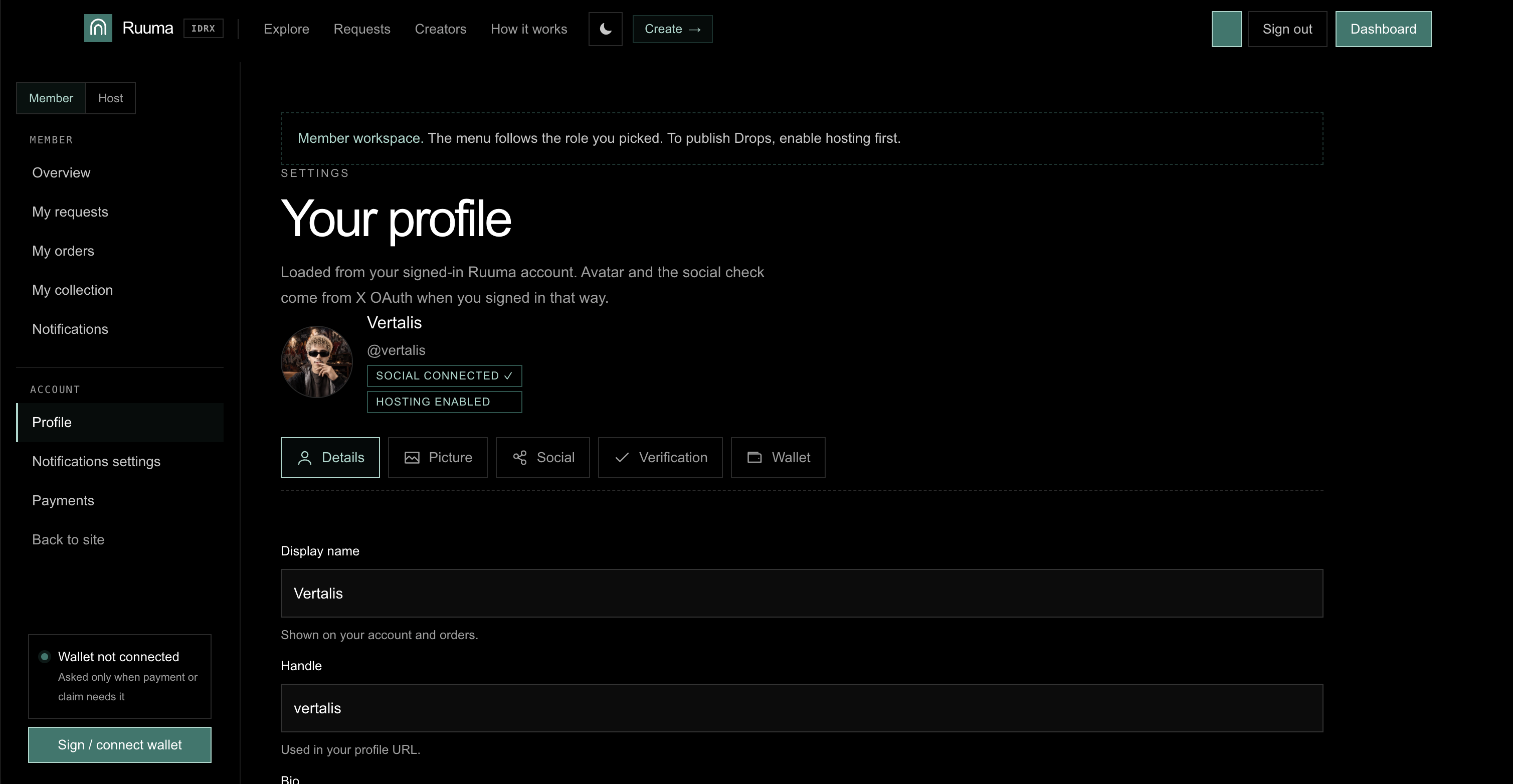The width and height of the screenshot is (1513, 784).
Task: Click "Wallet not connected" status text
Action: point(119,657)
